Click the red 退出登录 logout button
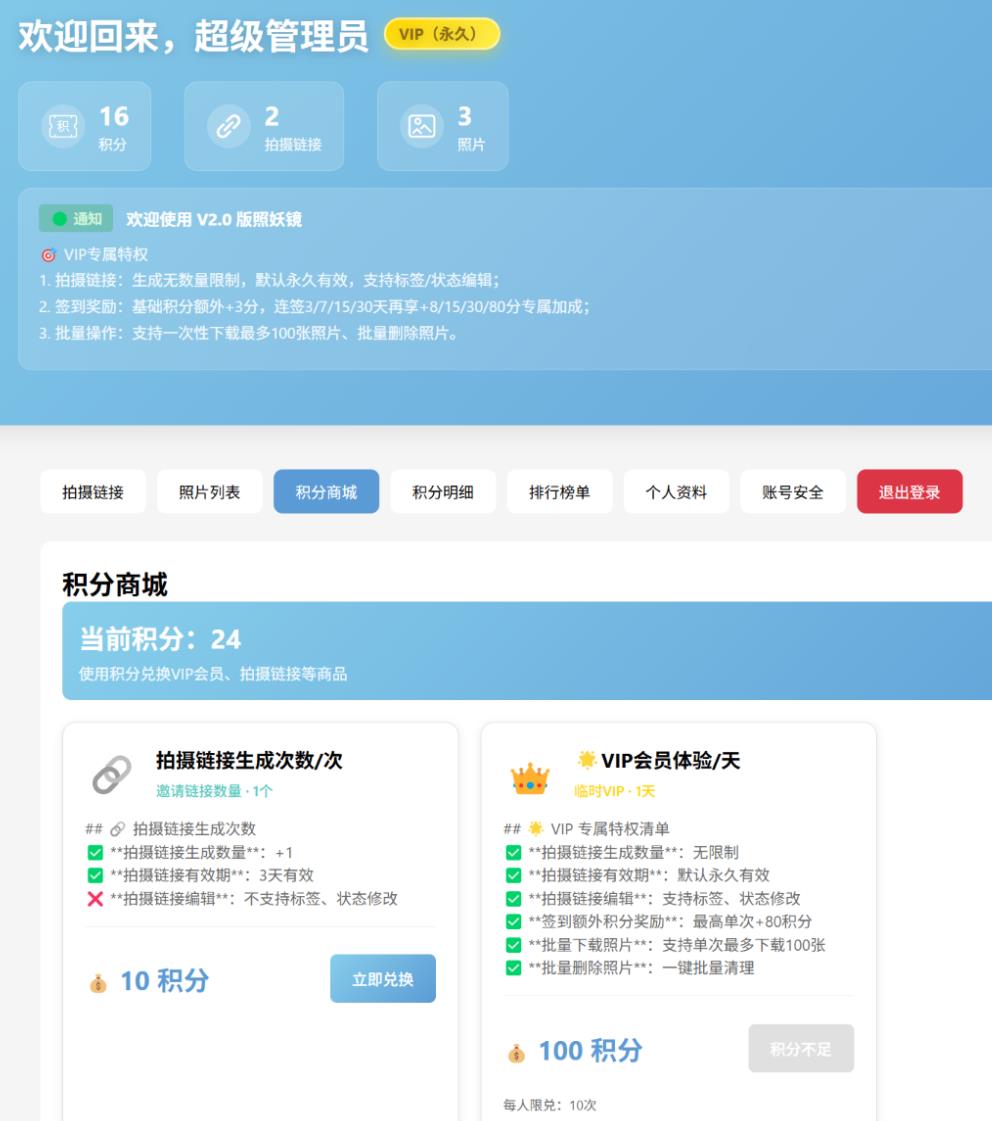Image resolution: width=992 pixels, height=1121 pixels. (x=909, y=492)
